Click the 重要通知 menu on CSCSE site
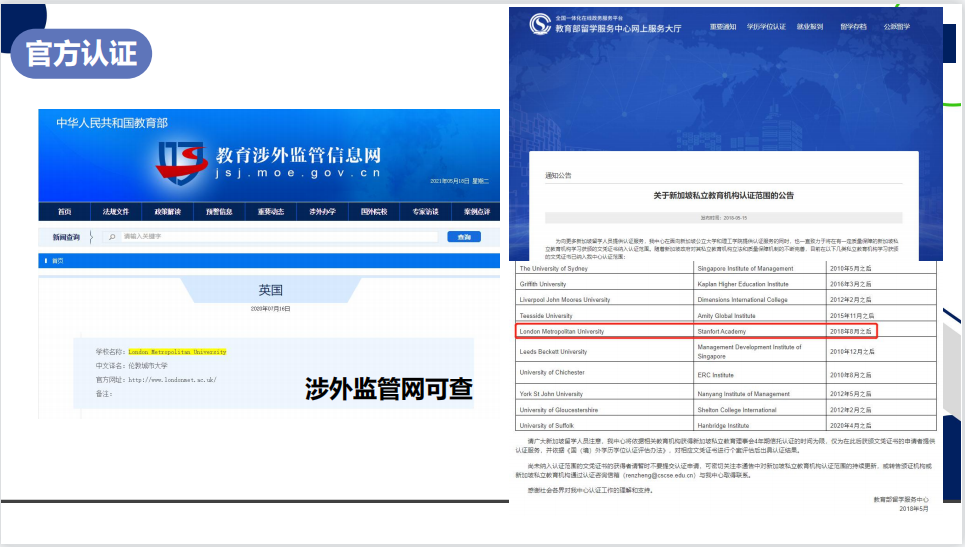 pos(723,27)
